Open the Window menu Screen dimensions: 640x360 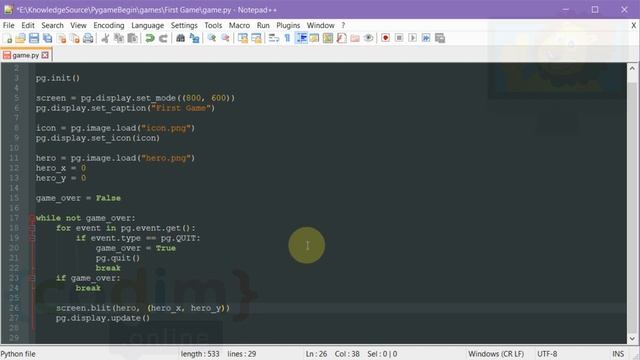[x=320, y=25]
